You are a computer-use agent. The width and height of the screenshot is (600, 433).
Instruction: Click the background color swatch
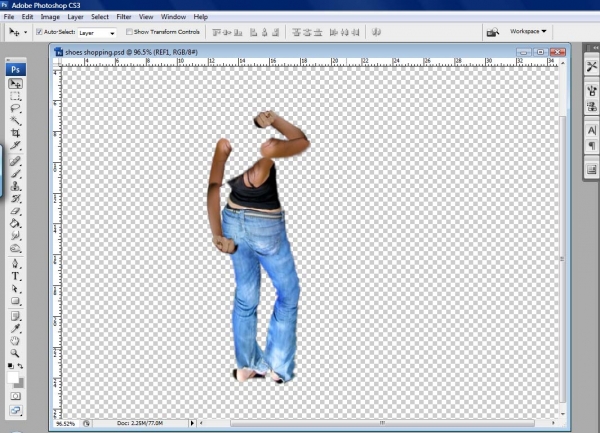[20, 384]
